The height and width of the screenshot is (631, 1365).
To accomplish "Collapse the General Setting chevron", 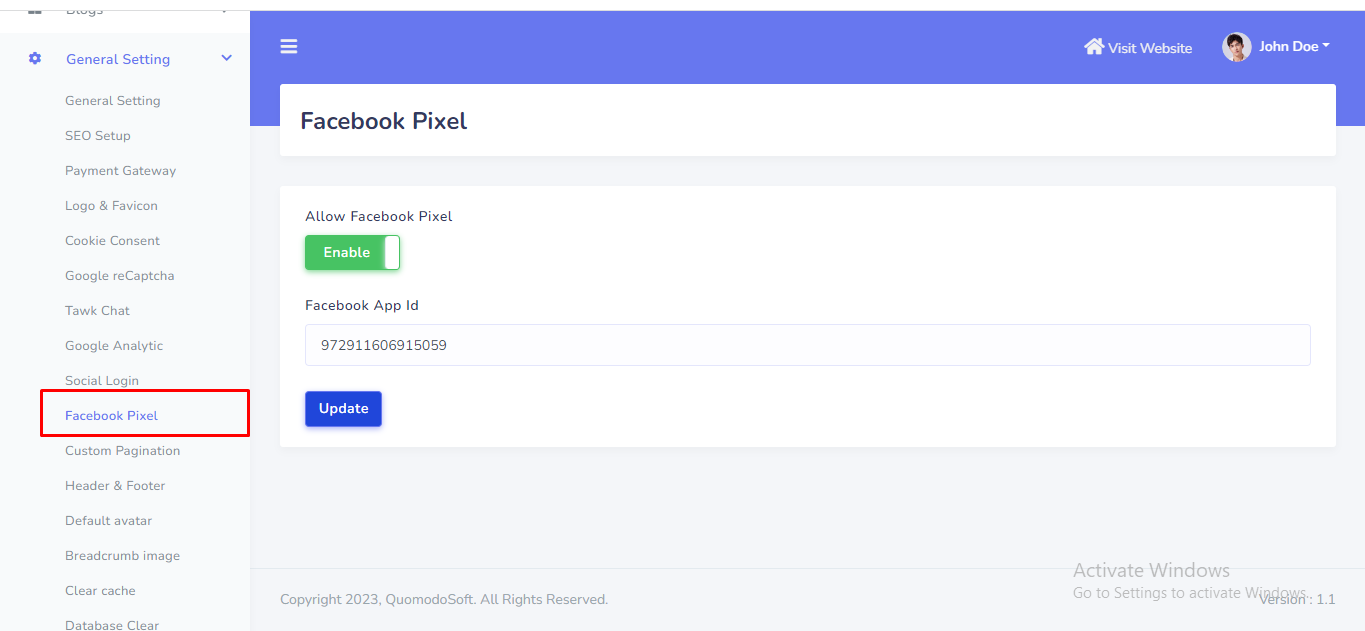I will tap(227, 59).
